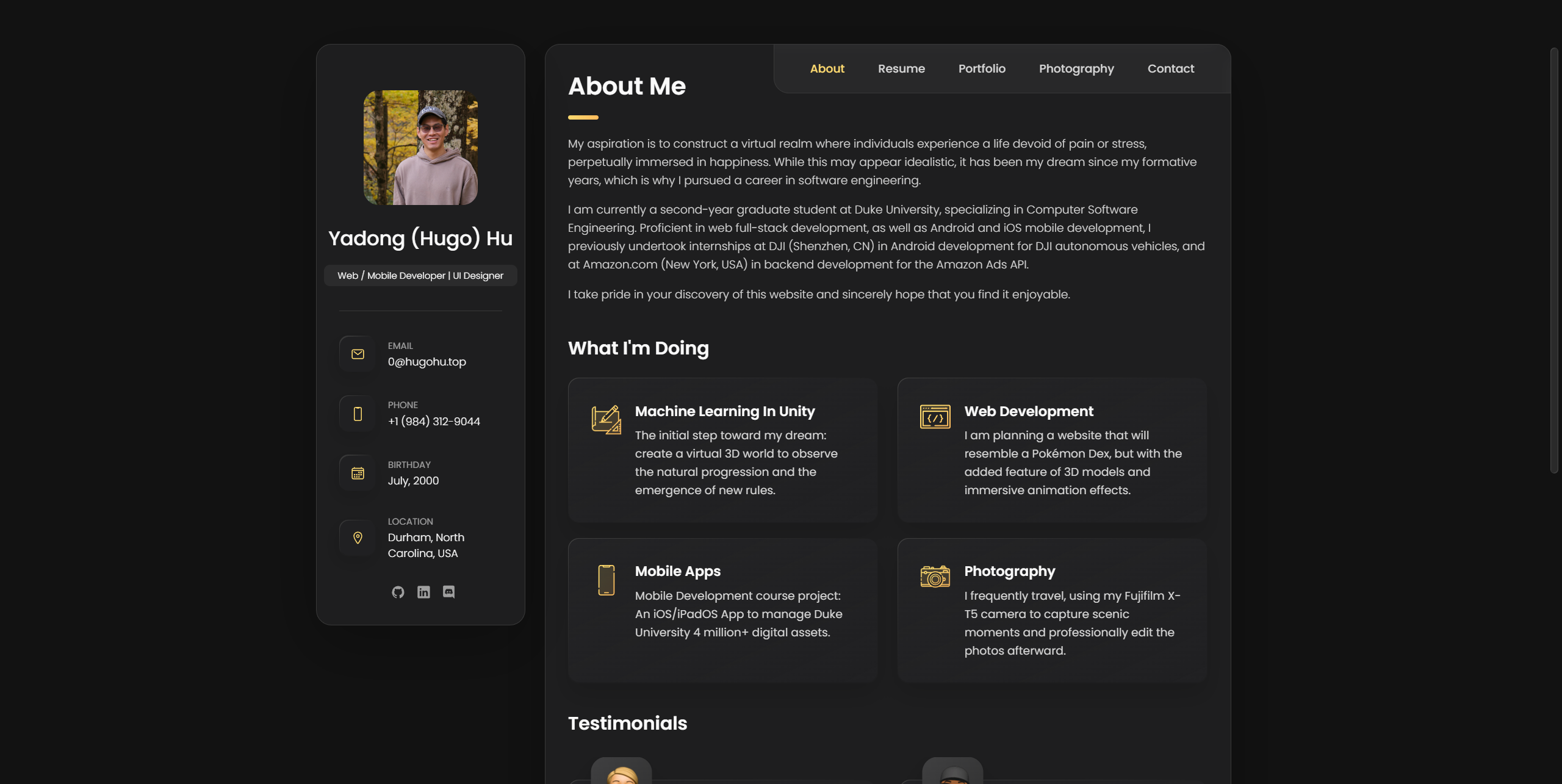The height and width of the screenshot is (784, 1562).
Task: Click the Mobile Apps phone icon
Action: click(x=606, y=580)
